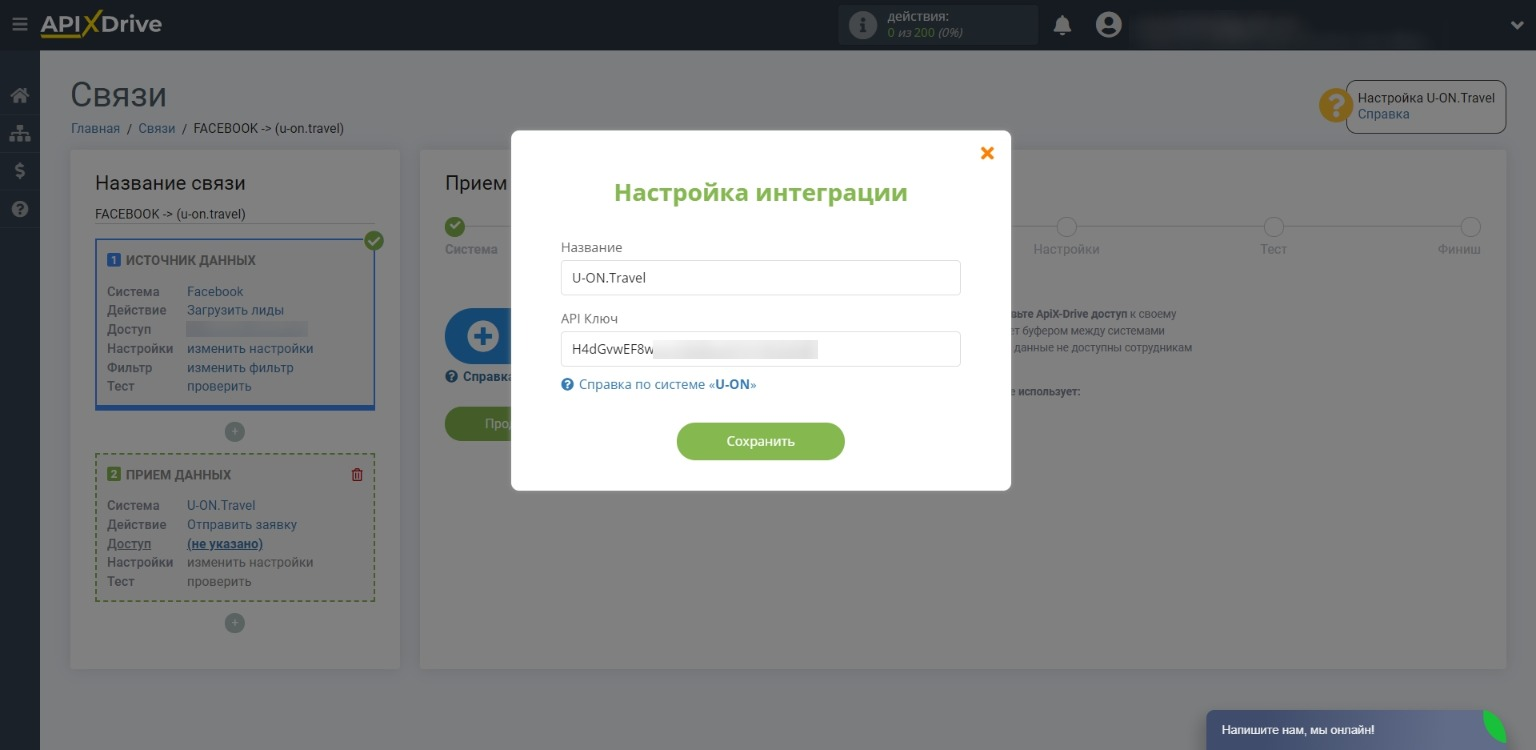1536x750 pixels.
Task: Click (не указано) access link
Action: [x=225, y=544]
